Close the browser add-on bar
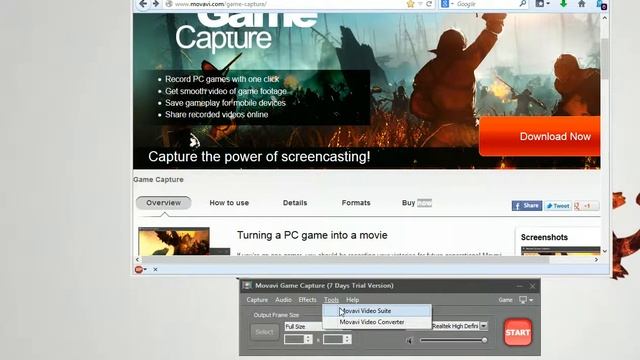This screenshot has width=640, height=360. coord(156,269)
